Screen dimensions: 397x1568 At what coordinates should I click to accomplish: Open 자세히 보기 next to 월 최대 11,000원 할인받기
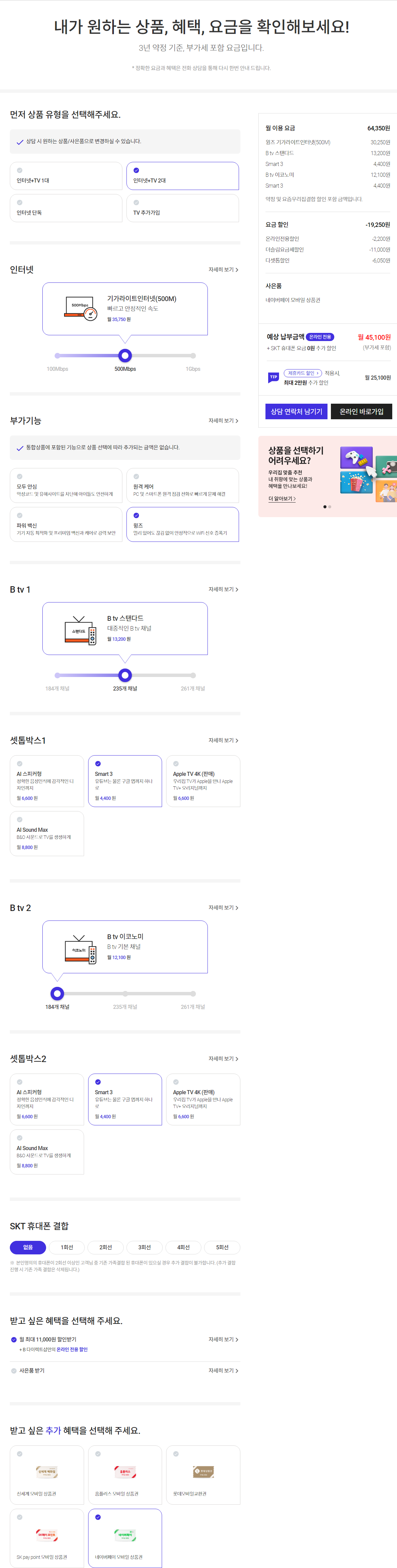tap(223, 1339)
